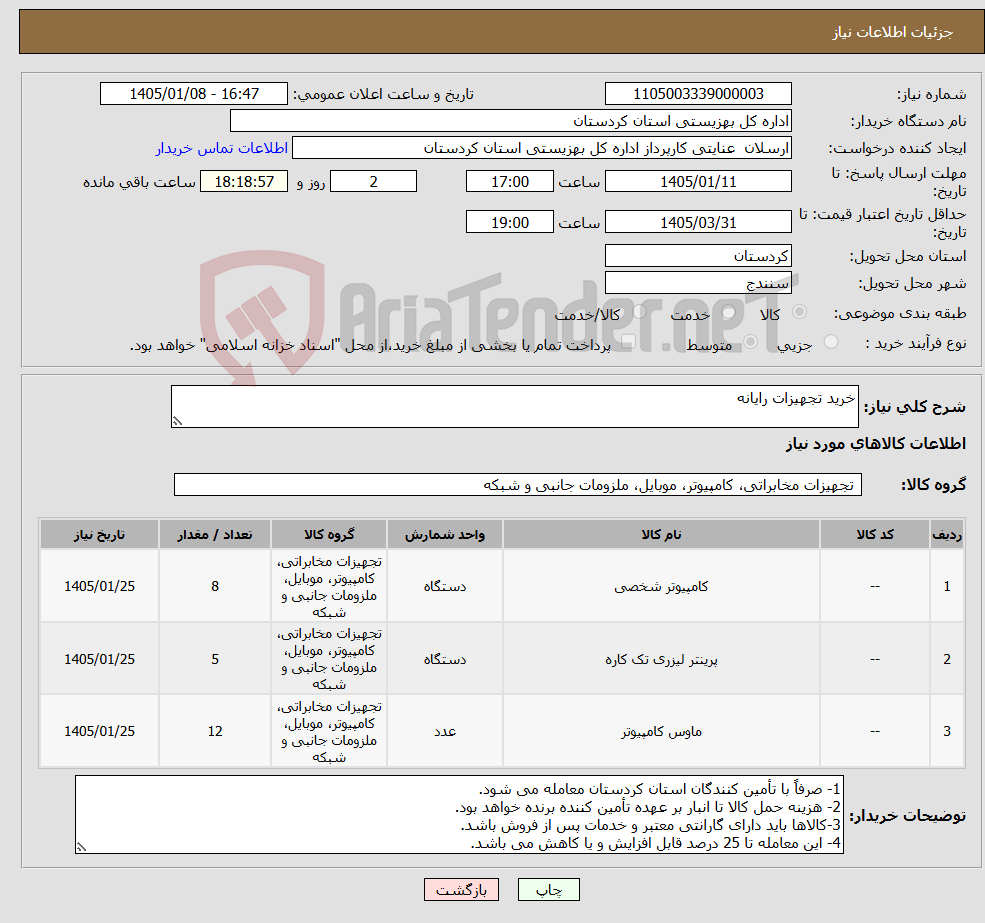Image resolution: width=985 pixels, height=923 pixels.
Task: Click the delivery province field کردستان
Action: [698, 256]
